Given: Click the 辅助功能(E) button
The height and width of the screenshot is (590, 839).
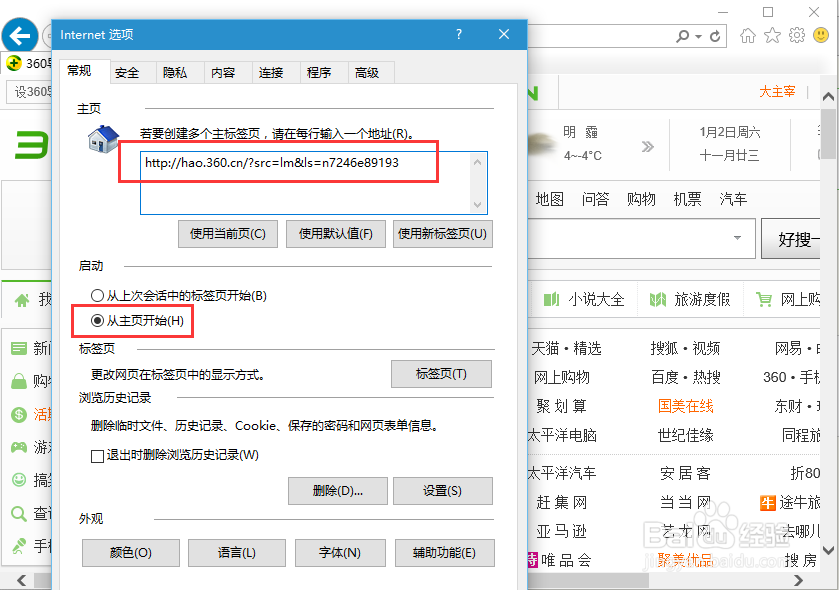Looking at the screenshot, I should coord(445,553).
